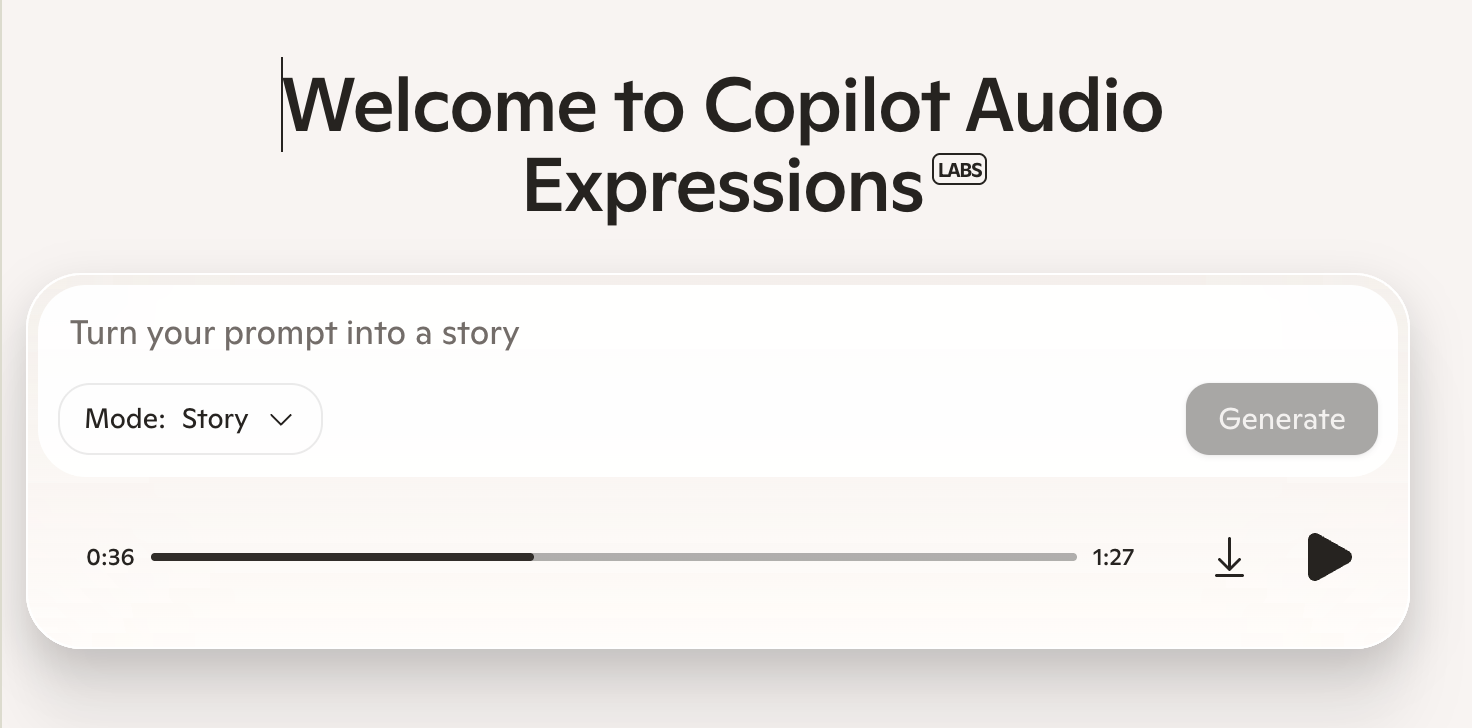Click the 'Mode:' label text
1472x728 pixels.
click(125, 419)
